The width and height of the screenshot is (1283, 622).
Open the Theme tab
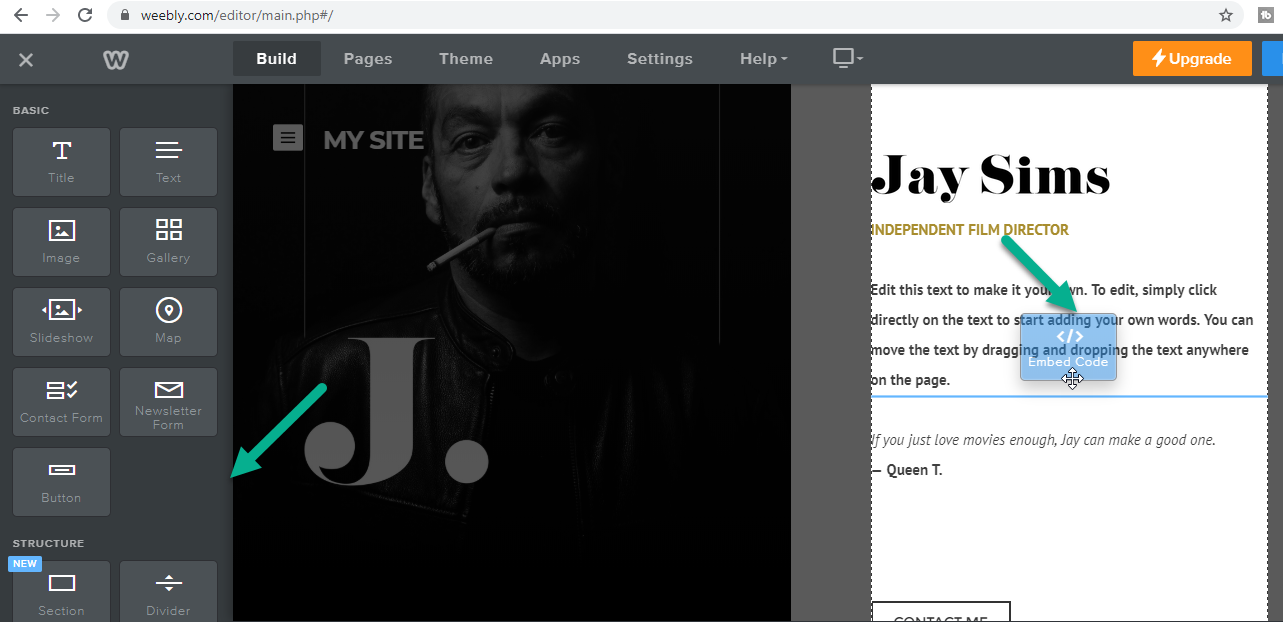tap(466, 59)
